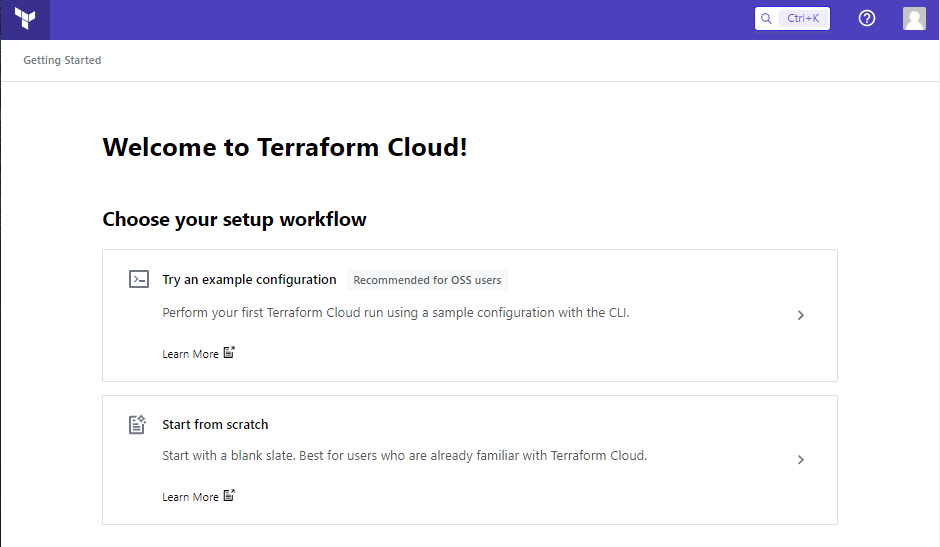The image size is (940, 547).
Task: Click Learn More under example configuration
Action: pos(191,354)
